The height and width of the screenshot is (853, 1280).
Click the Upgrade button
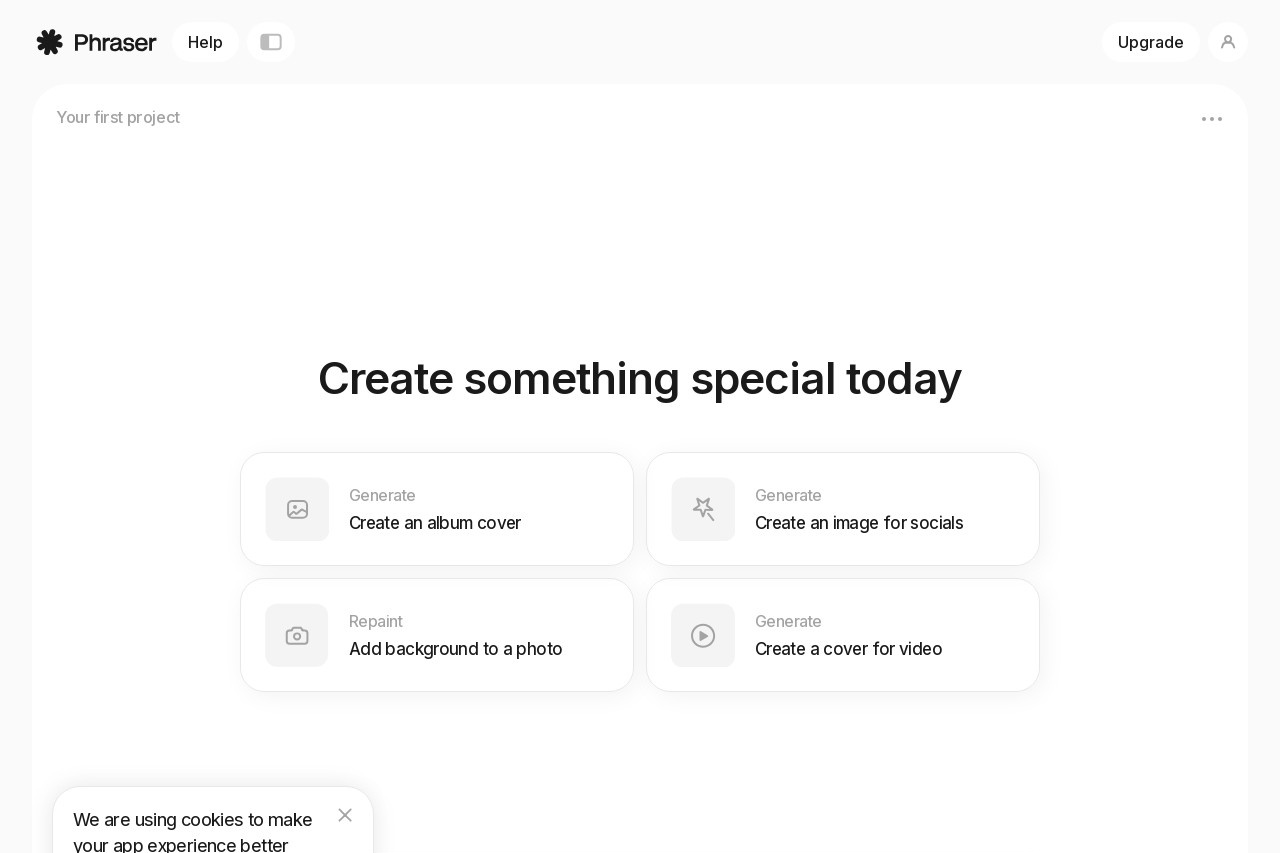(x=1151, y=42)
